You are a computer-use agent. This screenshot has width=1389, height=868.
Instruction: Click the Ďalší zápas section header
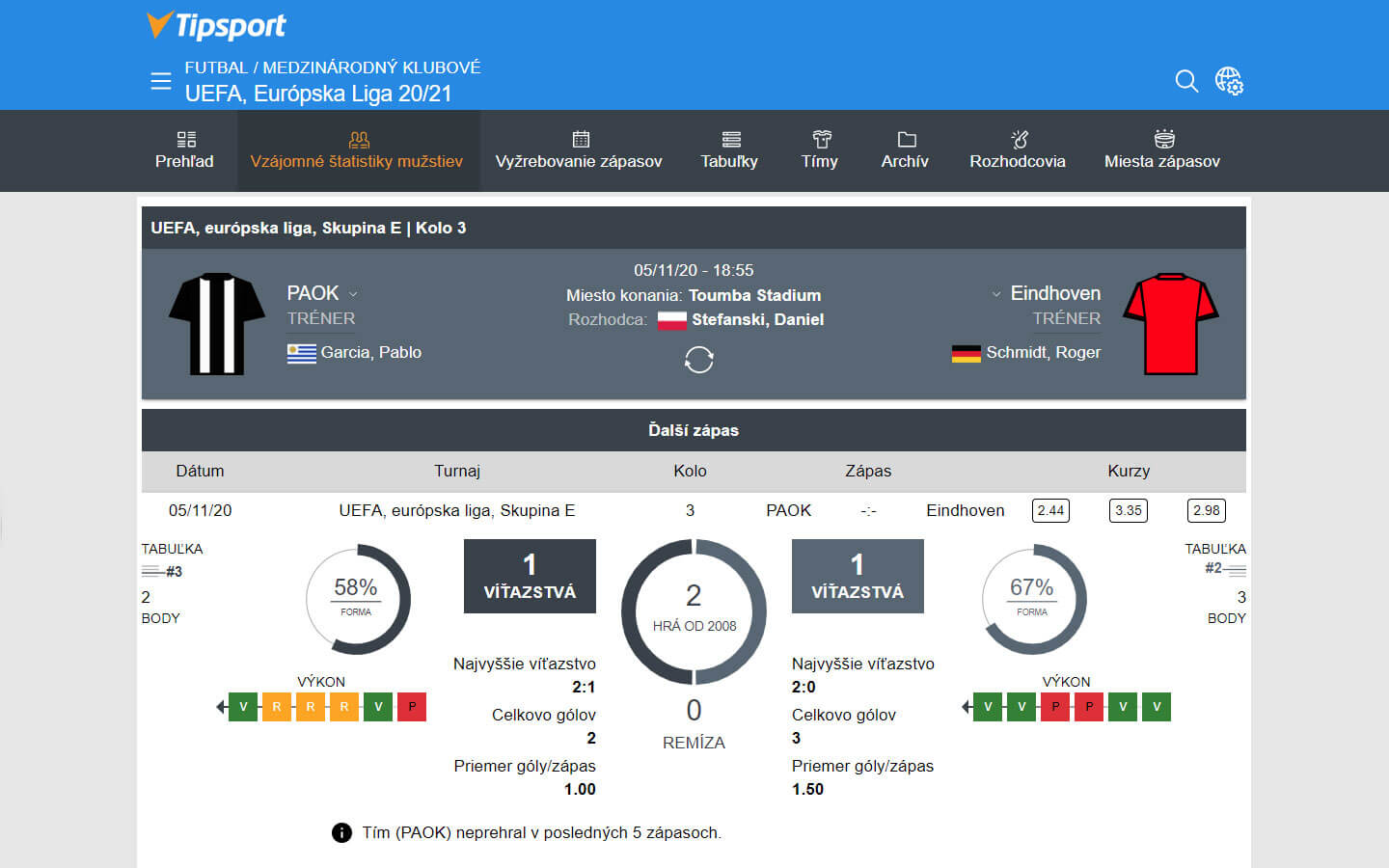coord(694,430)
